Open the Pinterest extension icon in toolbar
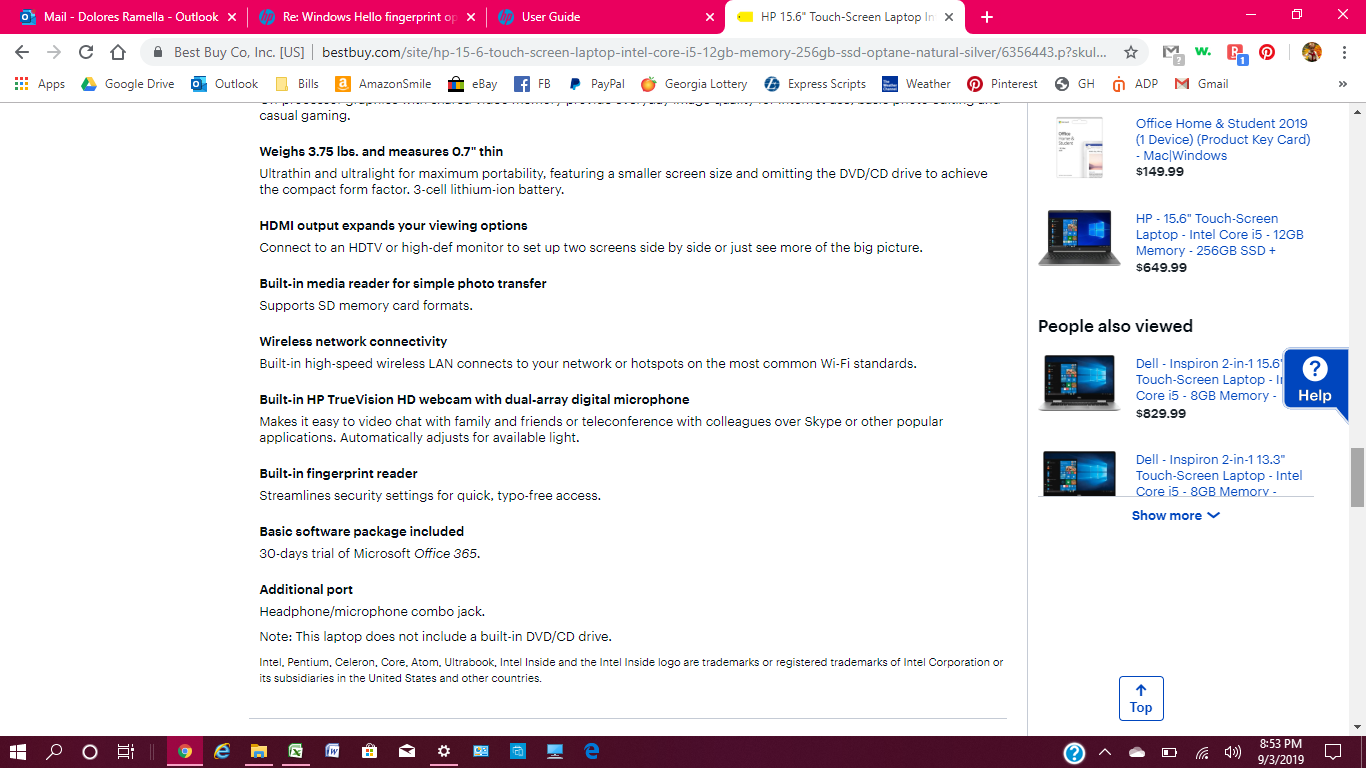Viewport: 1366px width, 768px height. click(x=1267, y=52)
